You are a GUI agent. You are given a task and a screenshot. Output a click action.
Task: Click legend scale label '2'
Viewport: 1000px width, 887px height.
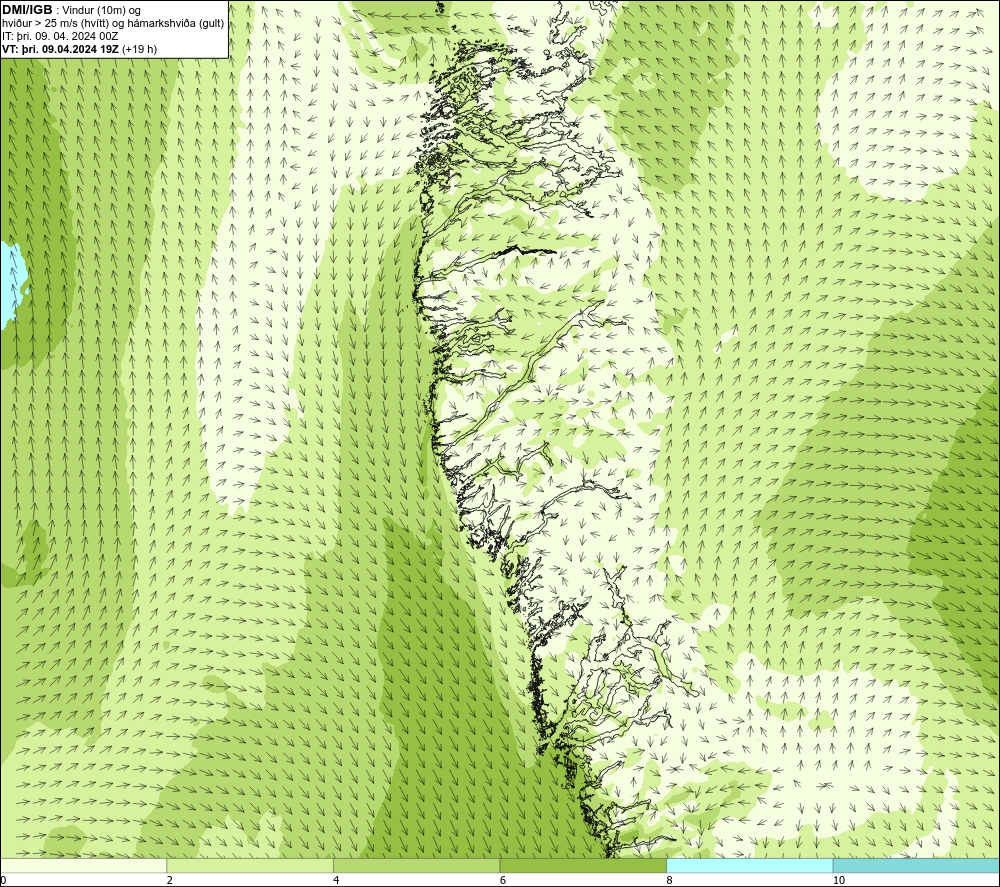coord(170,880)
